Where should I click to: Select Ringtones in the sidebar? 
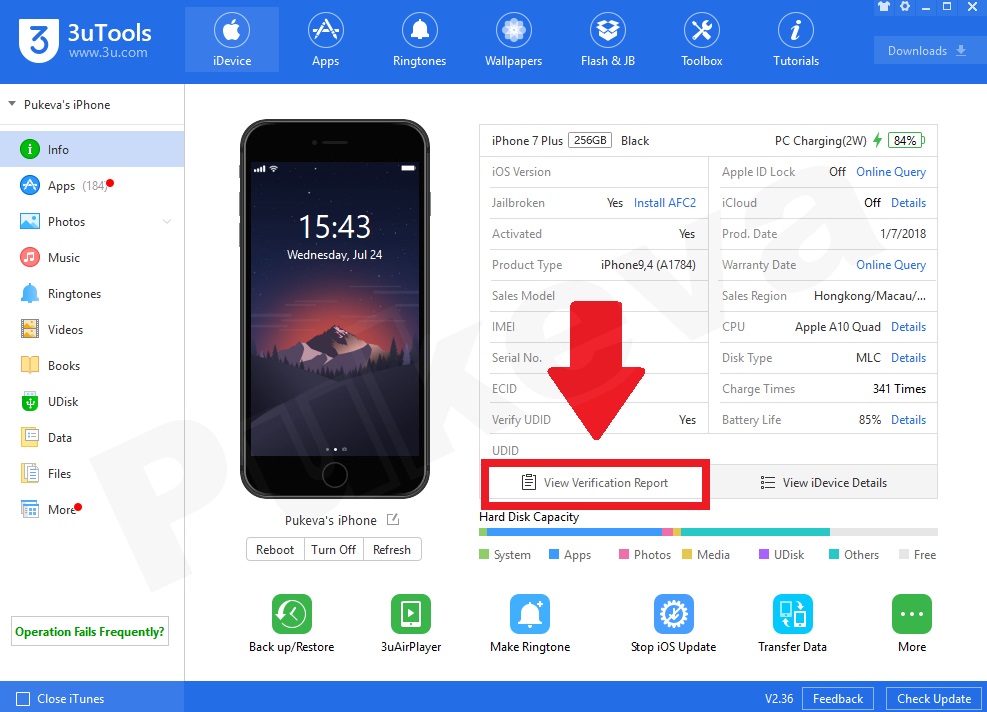[x=92, y=293]
